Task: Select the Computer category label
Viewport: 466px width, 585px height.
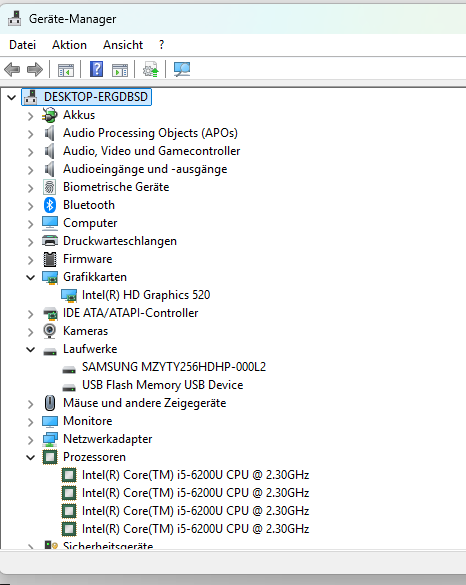Action: coord(90,223)
